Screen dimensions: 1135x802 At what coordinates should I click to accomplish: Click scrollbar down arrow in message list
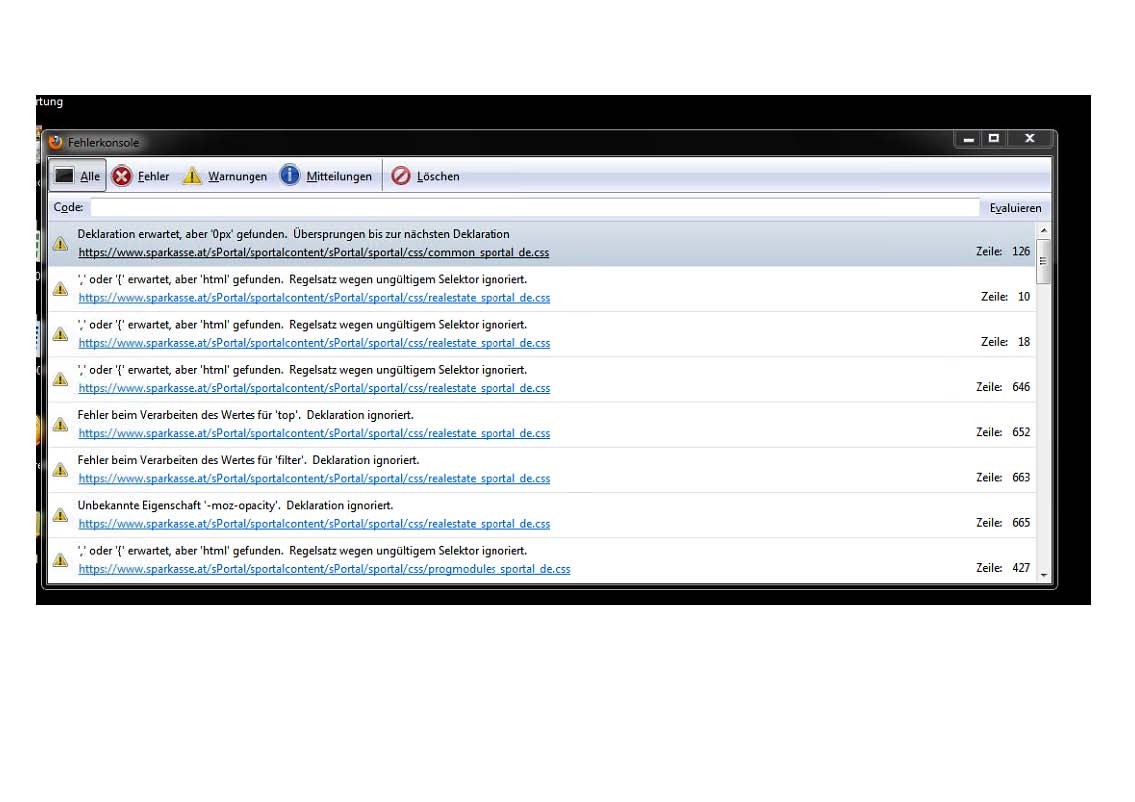[x=1044, y=575]
